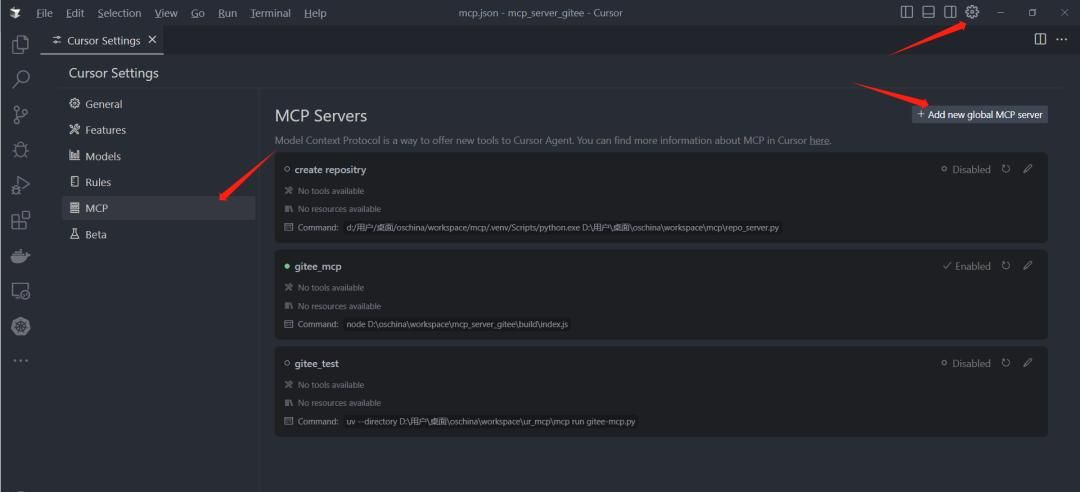Open the Explorer view in activity bar
Screen dimensions: 1080x492
[20, 45]
